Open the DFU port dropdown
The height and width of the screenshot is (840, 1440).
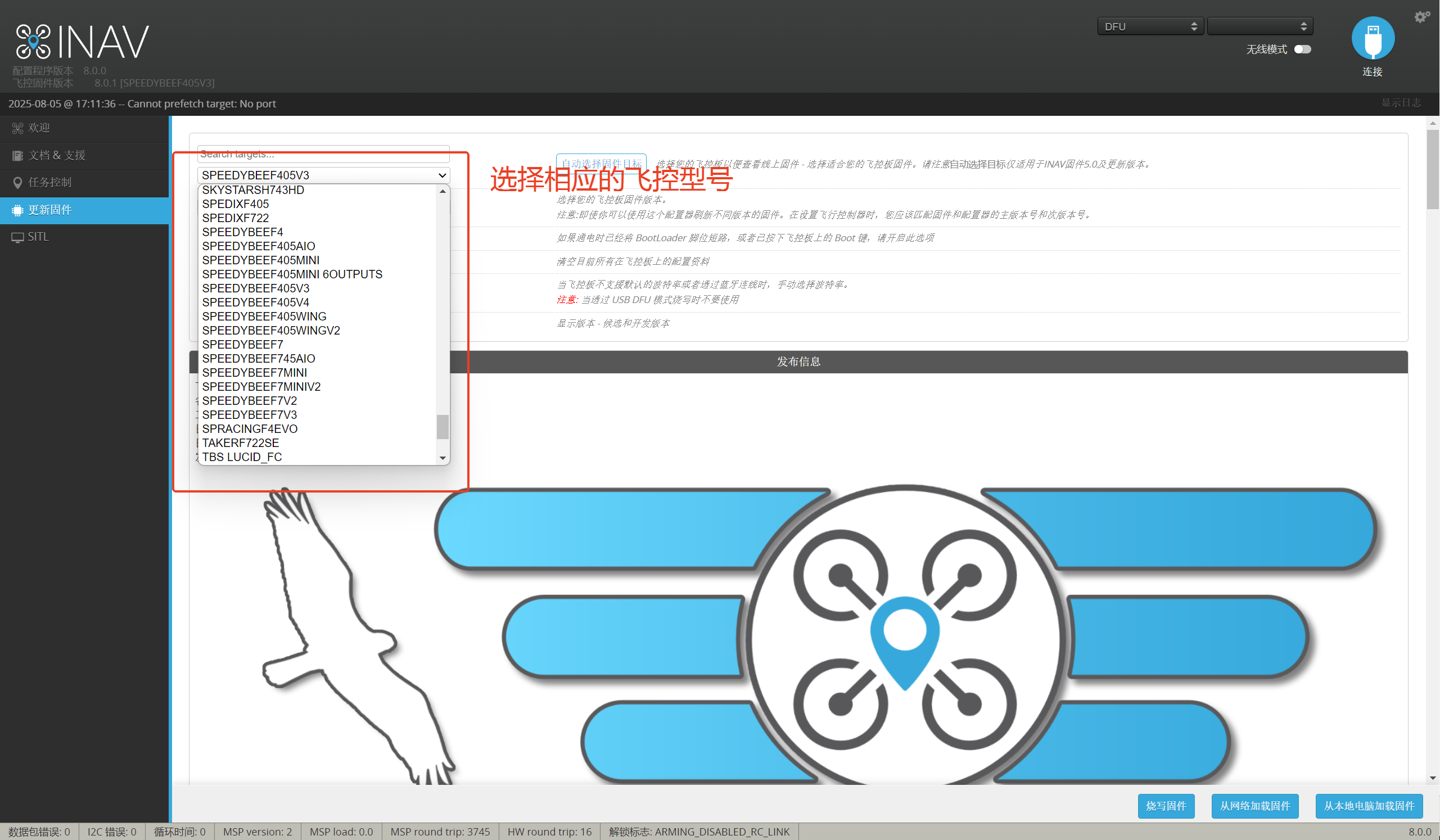(x=1150, y=26)
